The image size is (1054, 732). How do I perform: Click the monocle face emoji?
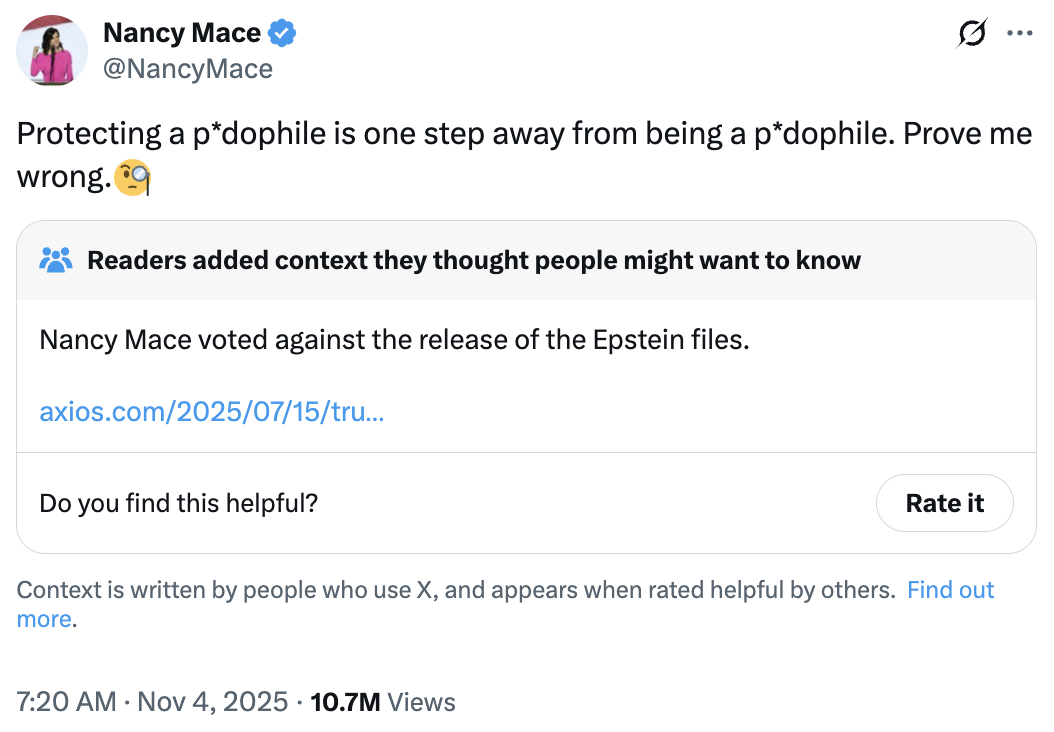tap(132, 179)
